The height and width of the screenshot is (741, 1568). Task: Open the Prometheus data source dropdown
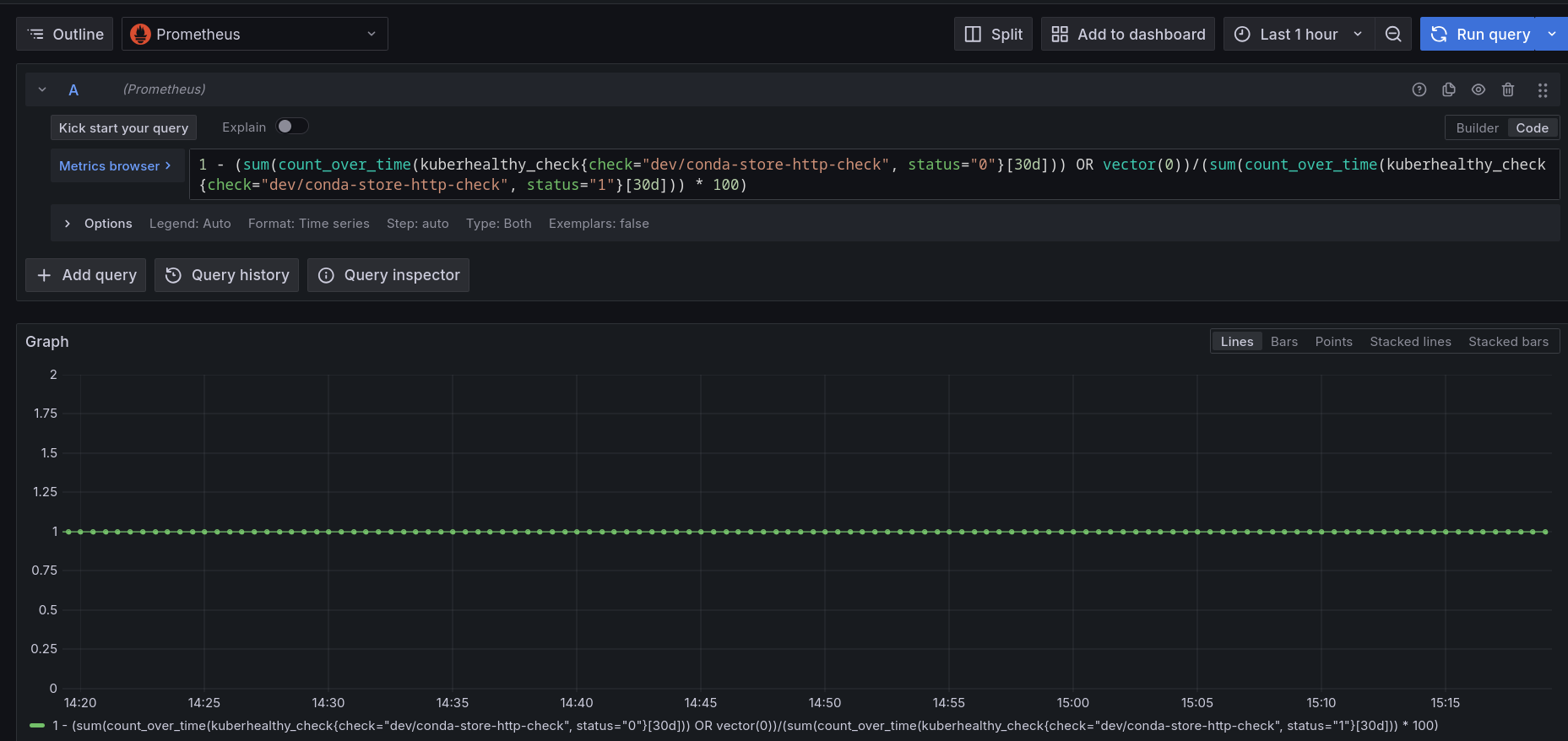[x=254, y=34]
